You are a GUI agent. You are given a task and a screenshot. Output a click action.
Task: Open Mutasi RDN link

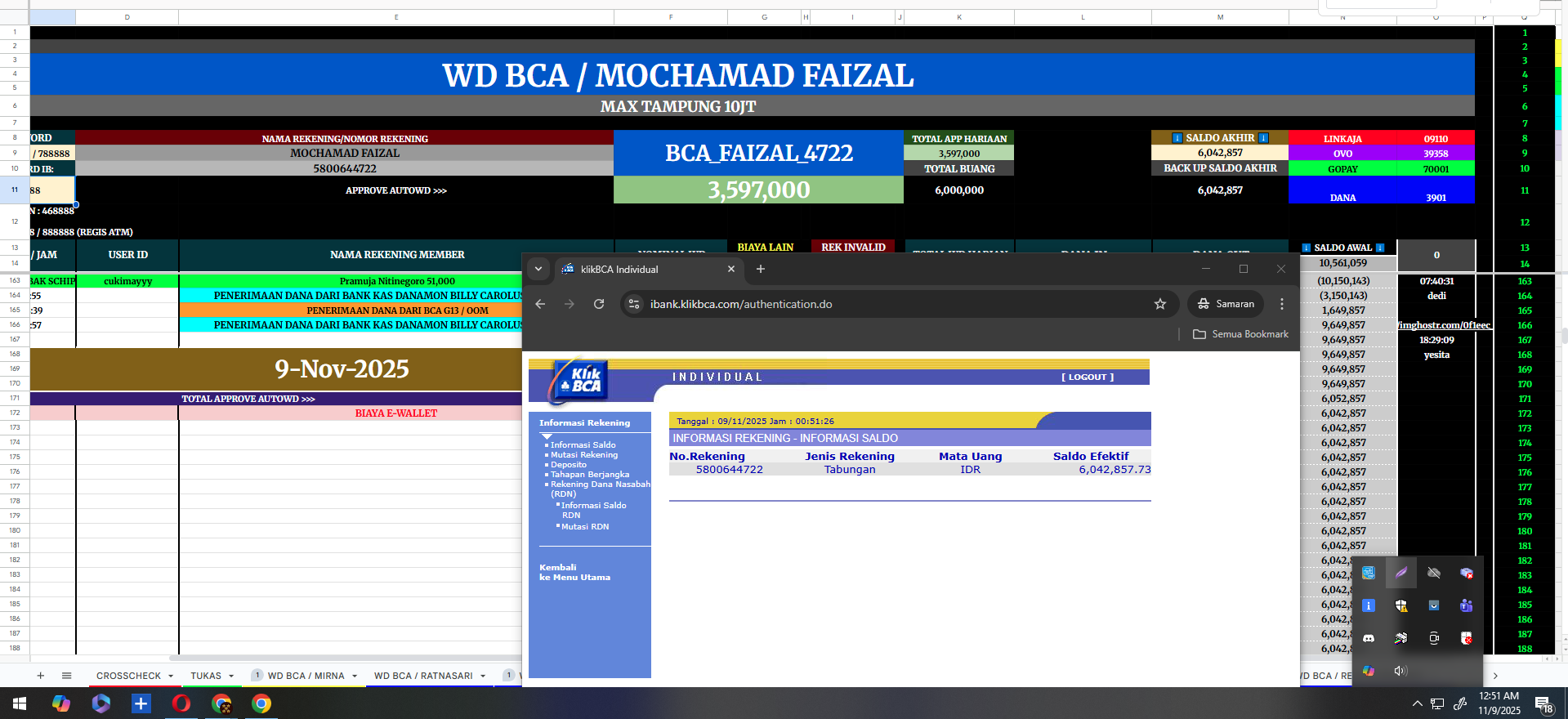pos(585,527)
